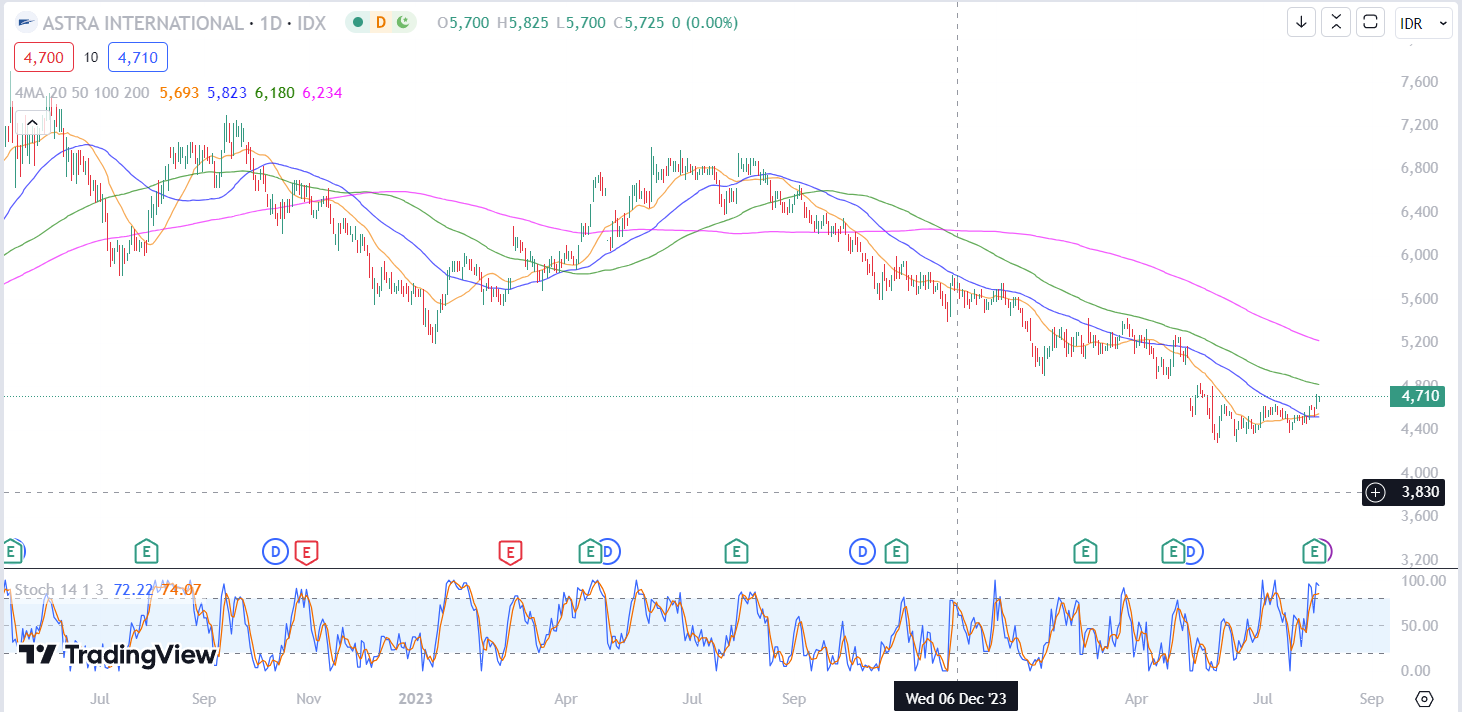Open the IDR currency dropdown
Viewport: 1462px width, 712px height.
[1423, 23]
